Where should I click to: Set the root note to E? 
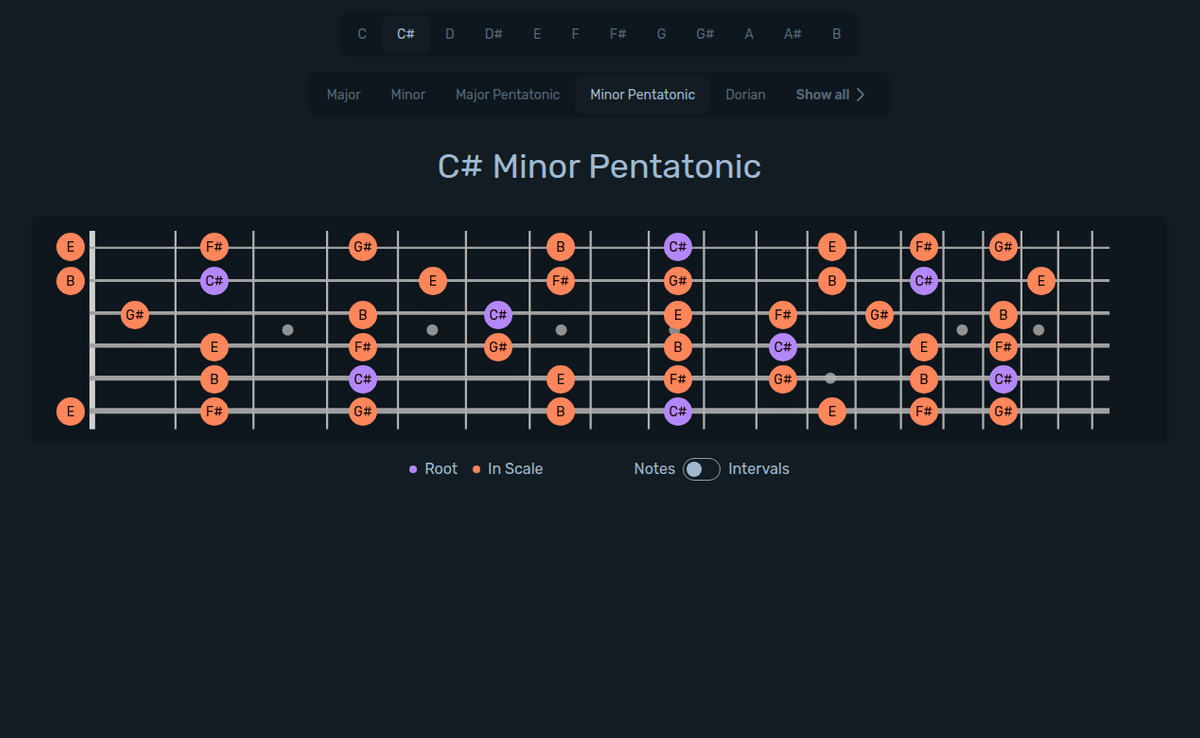coord(537,34)
